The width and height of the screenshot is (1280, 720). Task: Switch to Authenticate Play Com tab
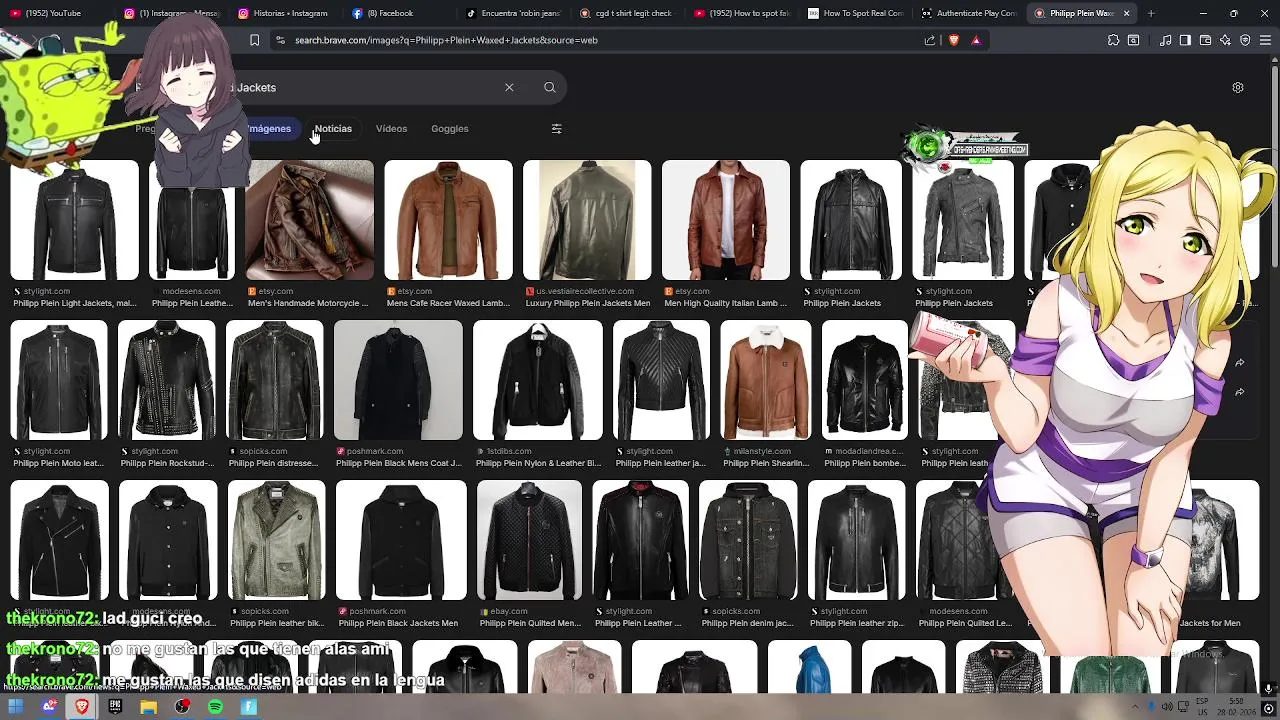click(970, 13)
